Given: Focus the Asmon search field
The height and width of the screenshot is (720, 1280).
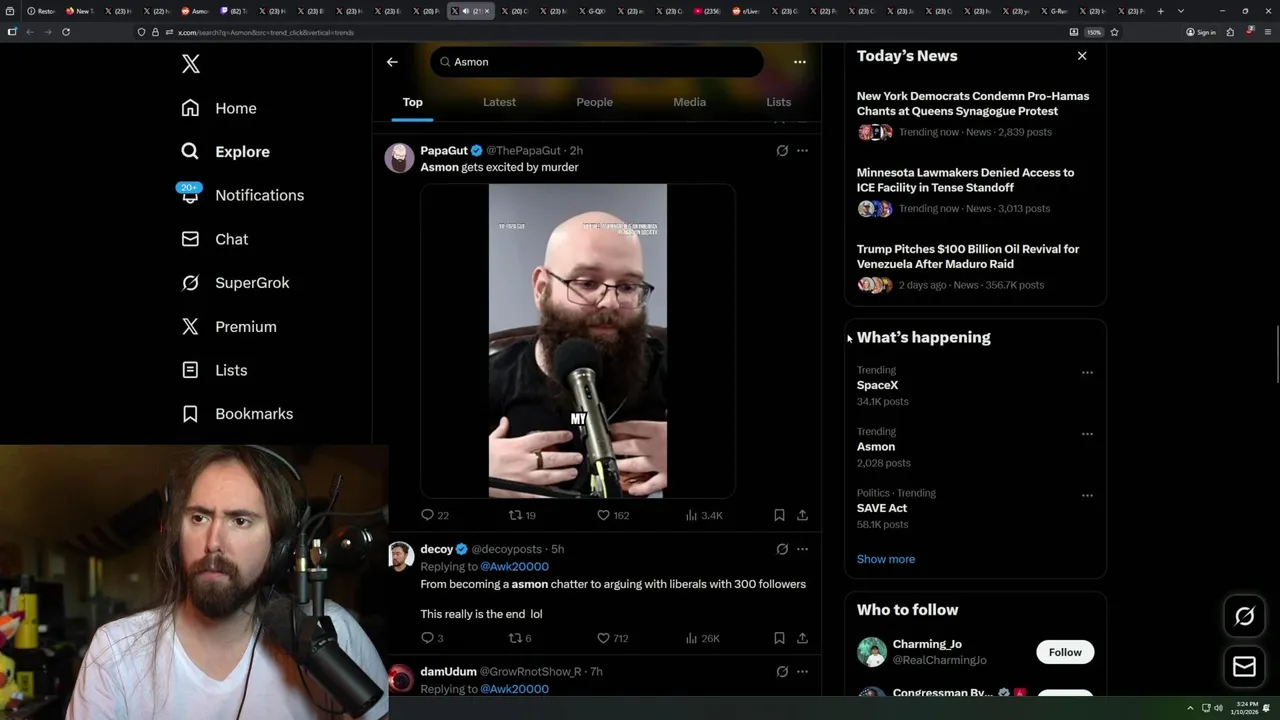Looking at the screenshot, I should pyautogui.click(x=597, y=62).
